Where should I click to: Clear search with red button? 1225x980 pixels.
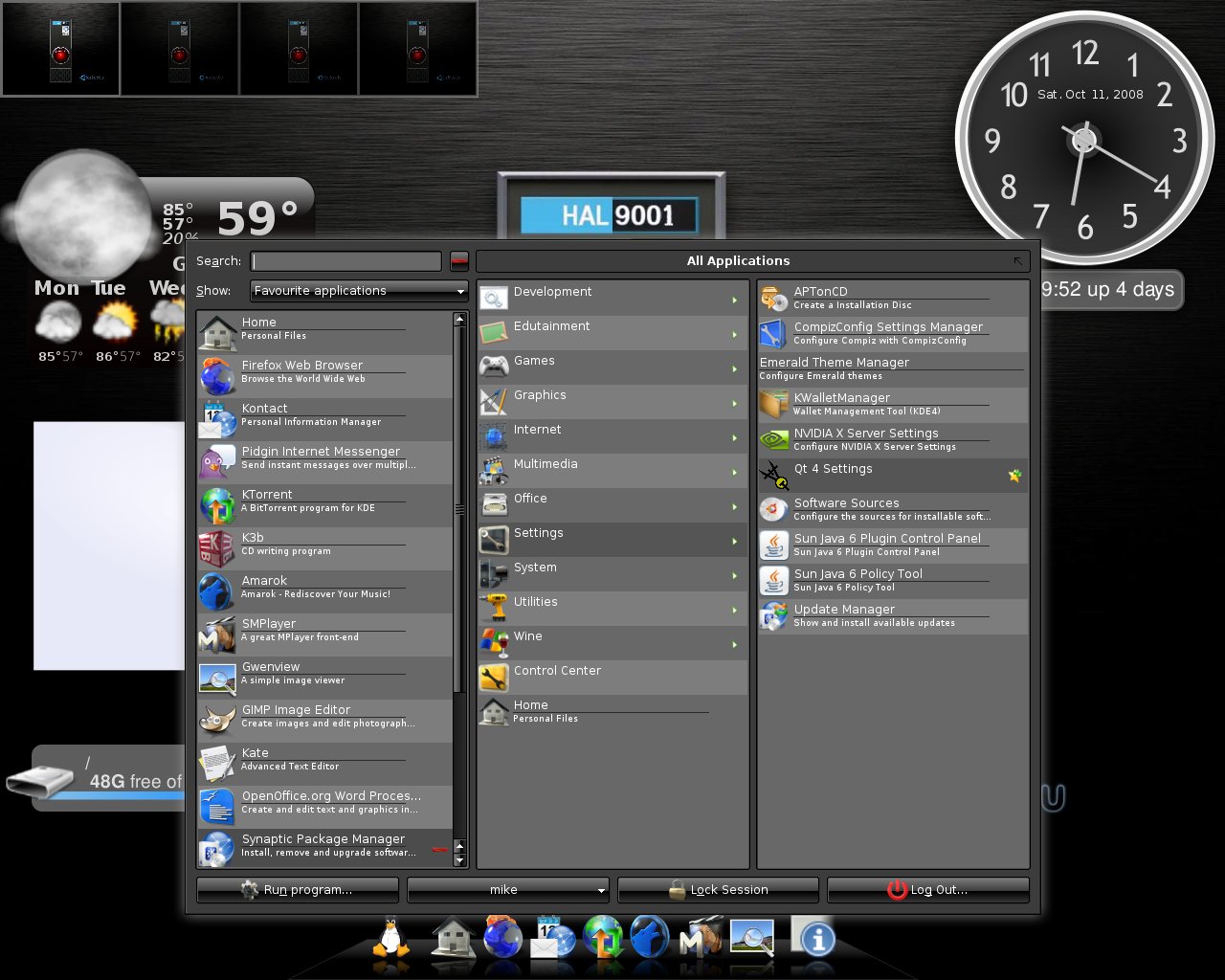tap(459, 261)
